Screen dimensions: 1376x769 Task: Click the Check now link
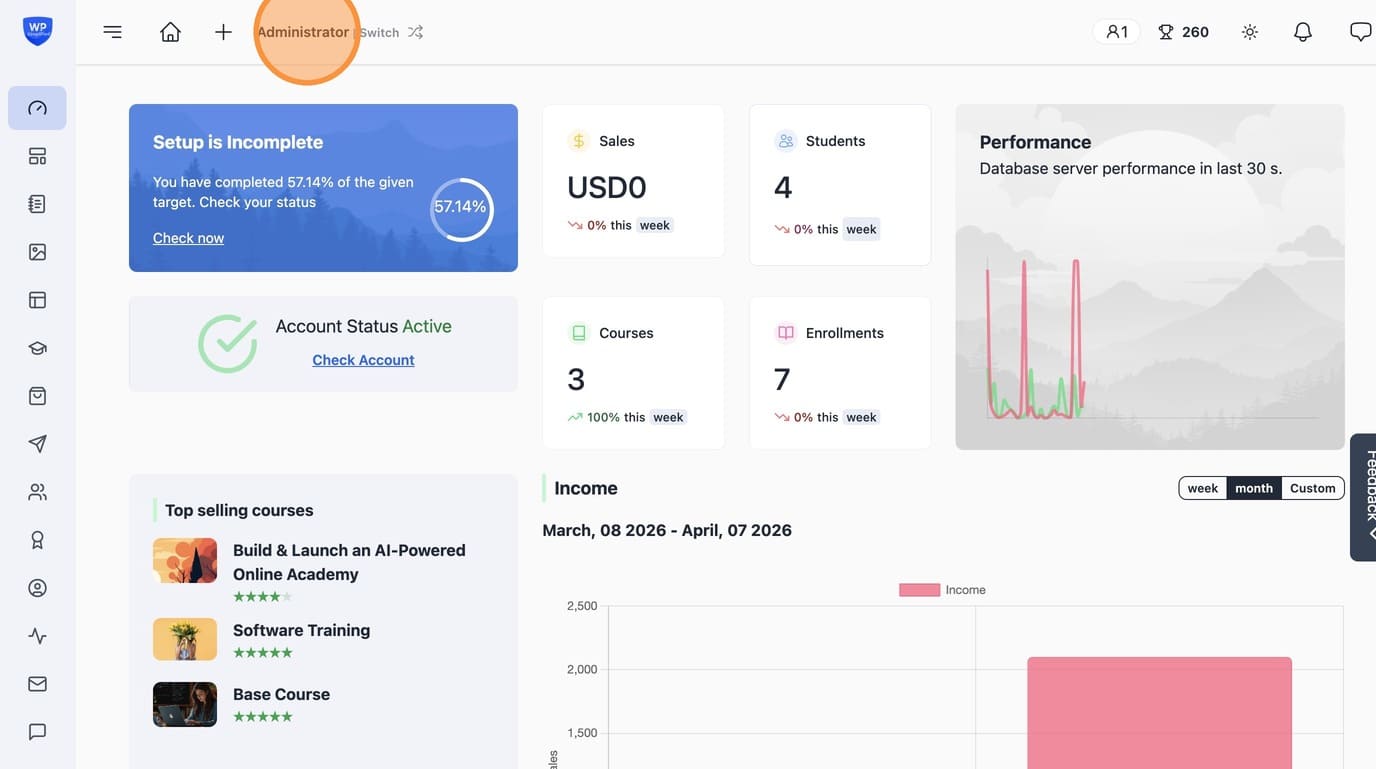[x=188, y=238]
